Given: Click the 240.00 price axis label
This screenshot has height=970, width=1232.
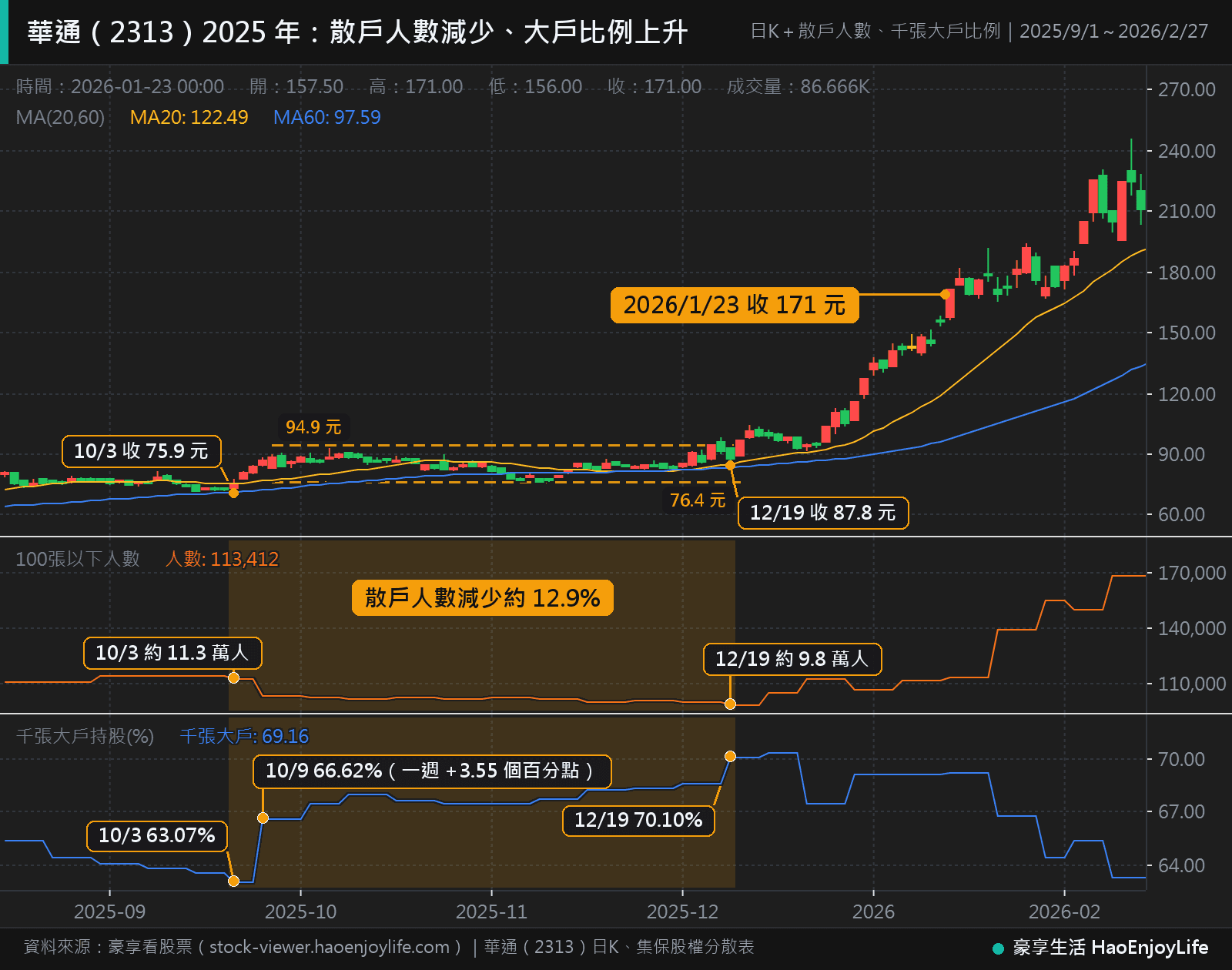Looking at the screenshot, I should (x=1187, y=151).
